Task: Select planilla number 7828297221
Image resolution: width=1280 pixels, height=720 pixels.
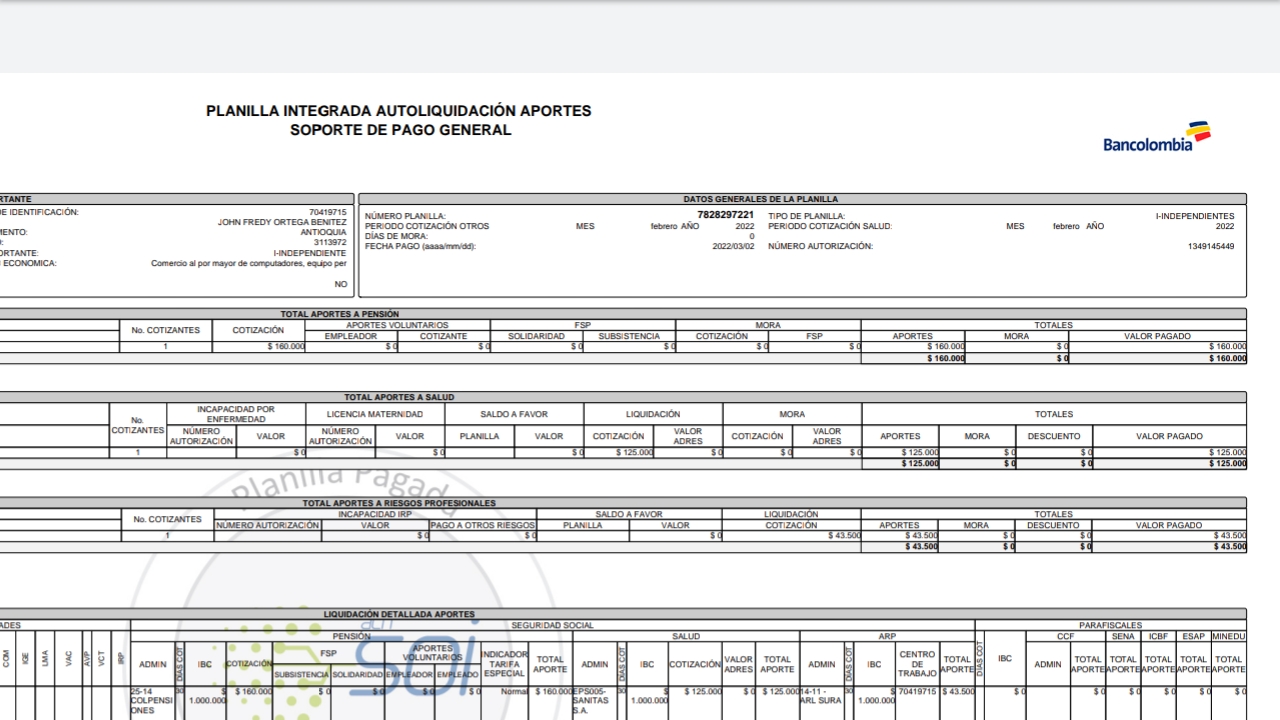Action: pyautogui.click(x=725, y=215)
